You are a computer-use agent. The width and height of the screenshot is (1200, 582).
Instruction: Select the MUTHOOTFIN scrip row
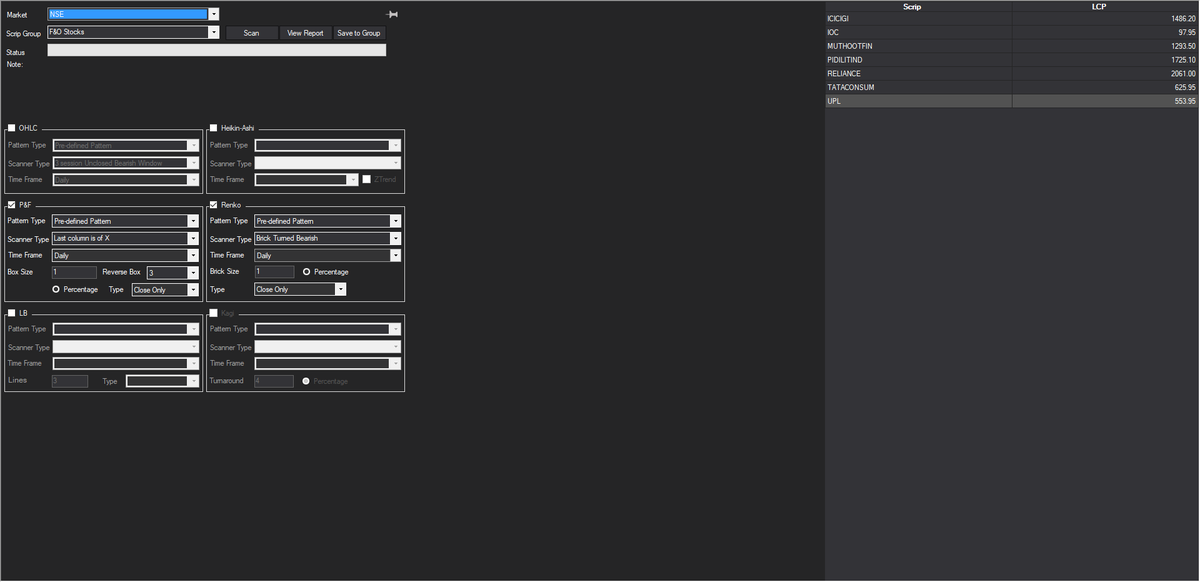1012,46
